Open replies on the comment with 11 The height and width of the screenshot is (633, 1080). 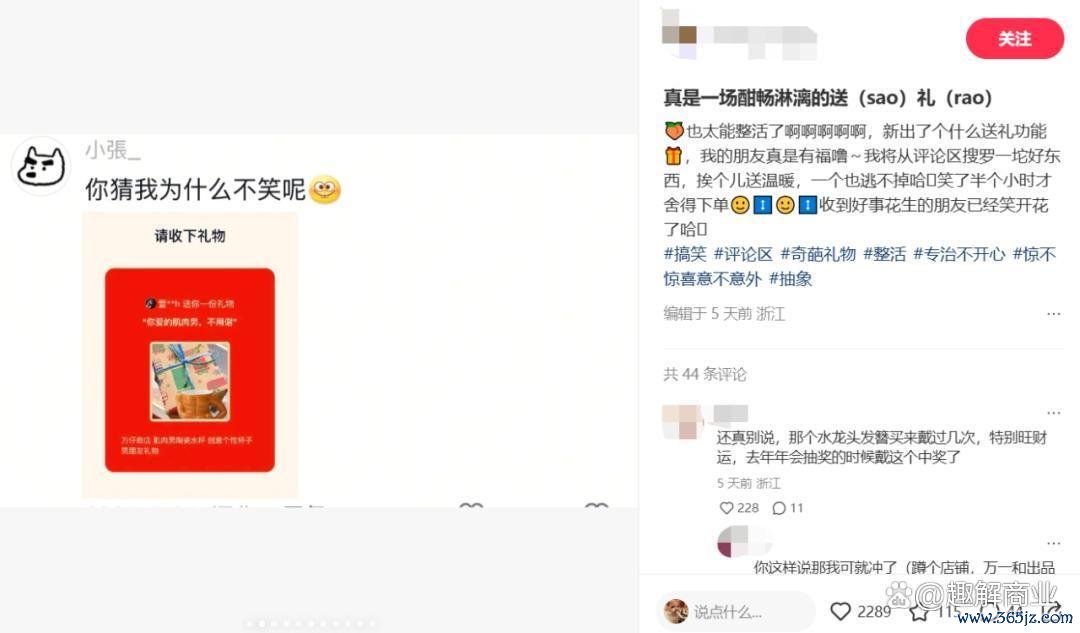coord(779,508)
